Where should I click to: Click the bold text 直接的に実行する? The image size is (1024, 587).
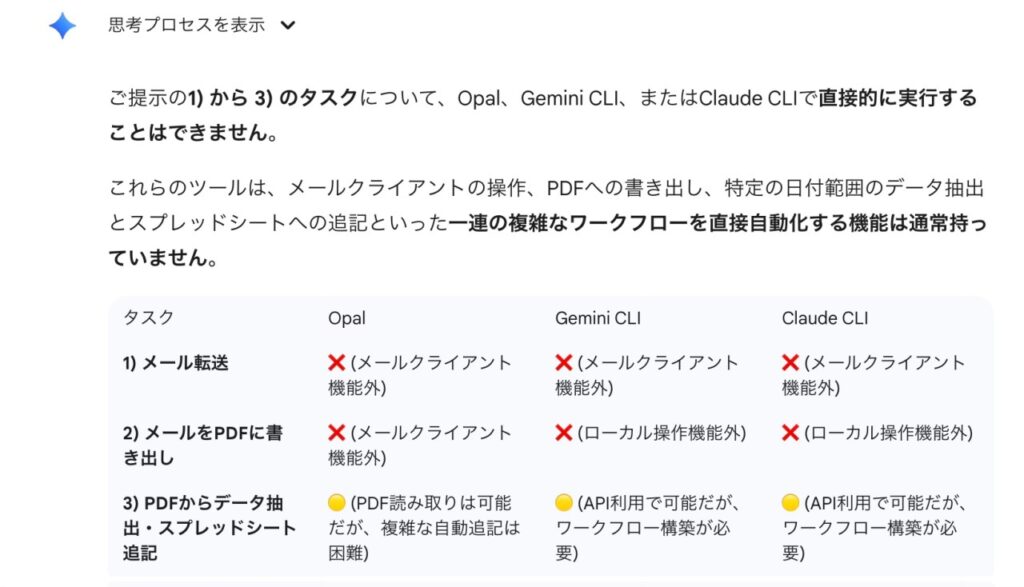[897, 98]
